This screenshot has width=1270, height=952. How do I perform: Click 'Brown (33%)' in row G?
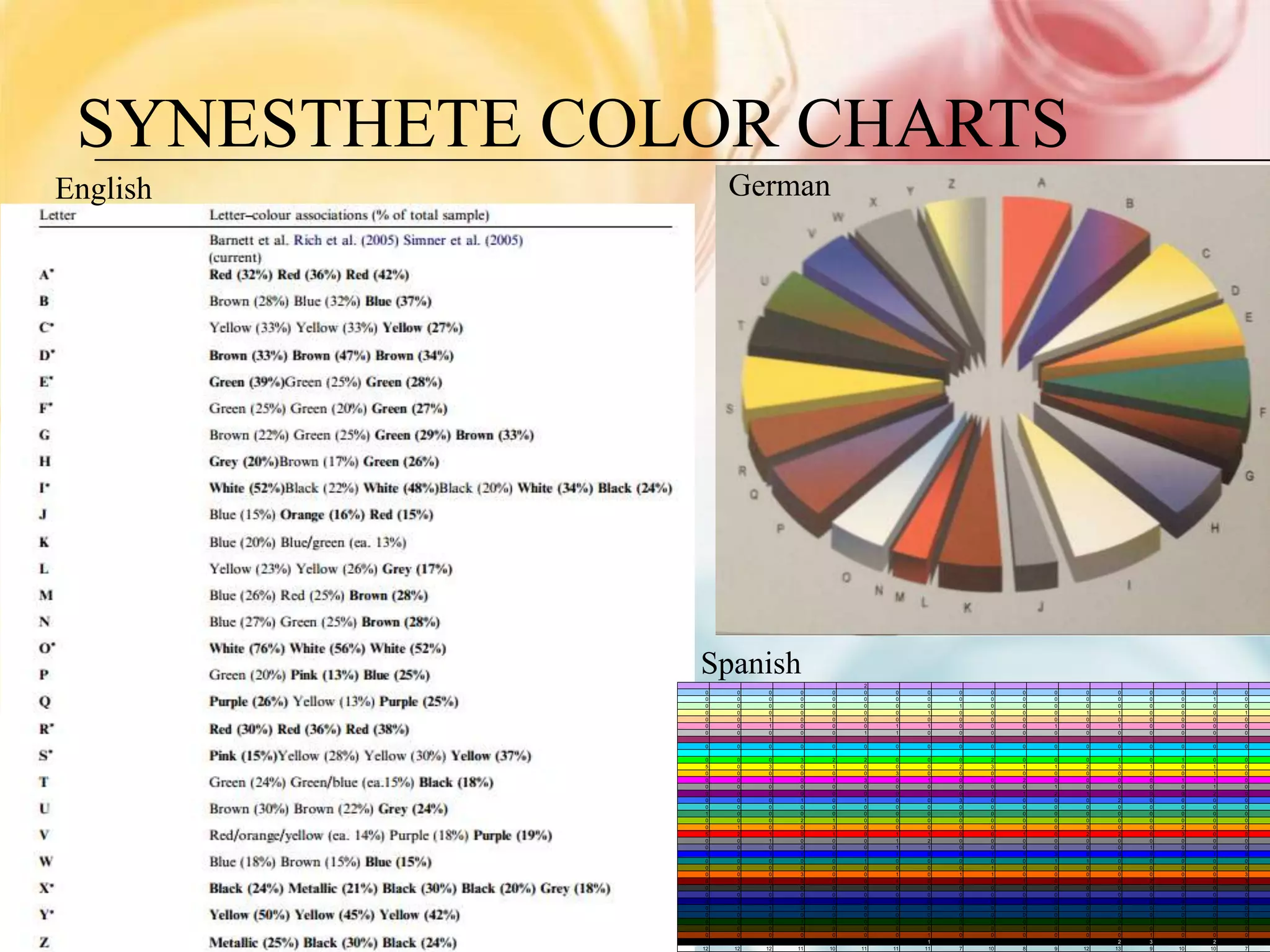click(495, 435)
